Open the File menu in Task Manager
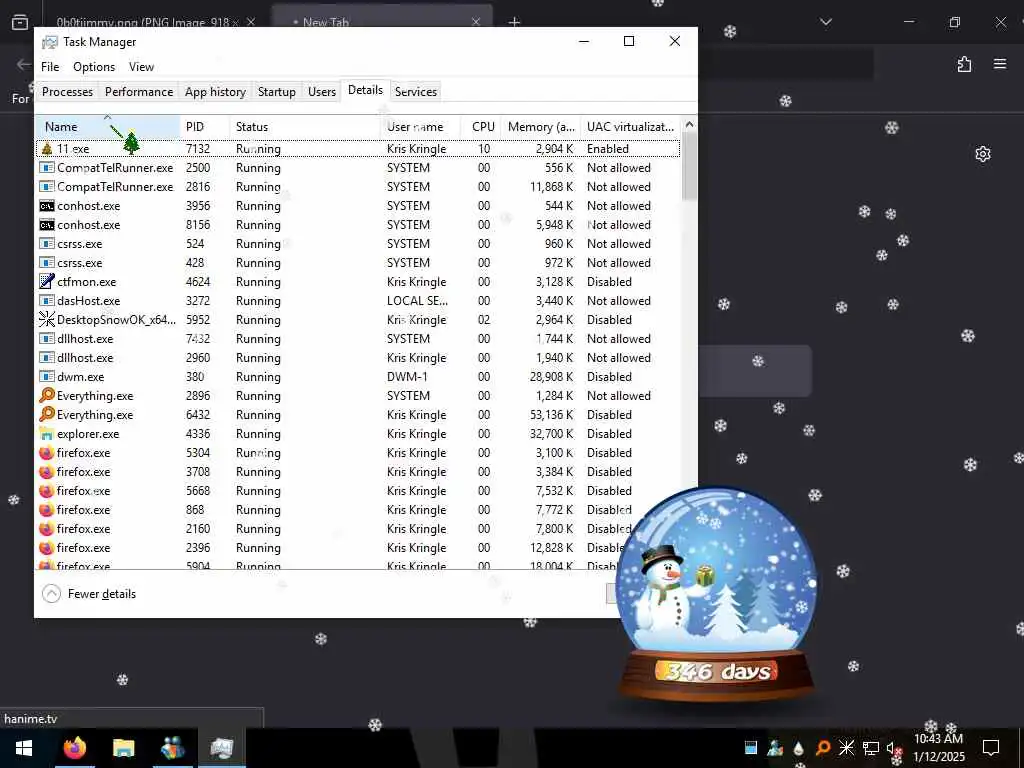 [x=50, y=67]
